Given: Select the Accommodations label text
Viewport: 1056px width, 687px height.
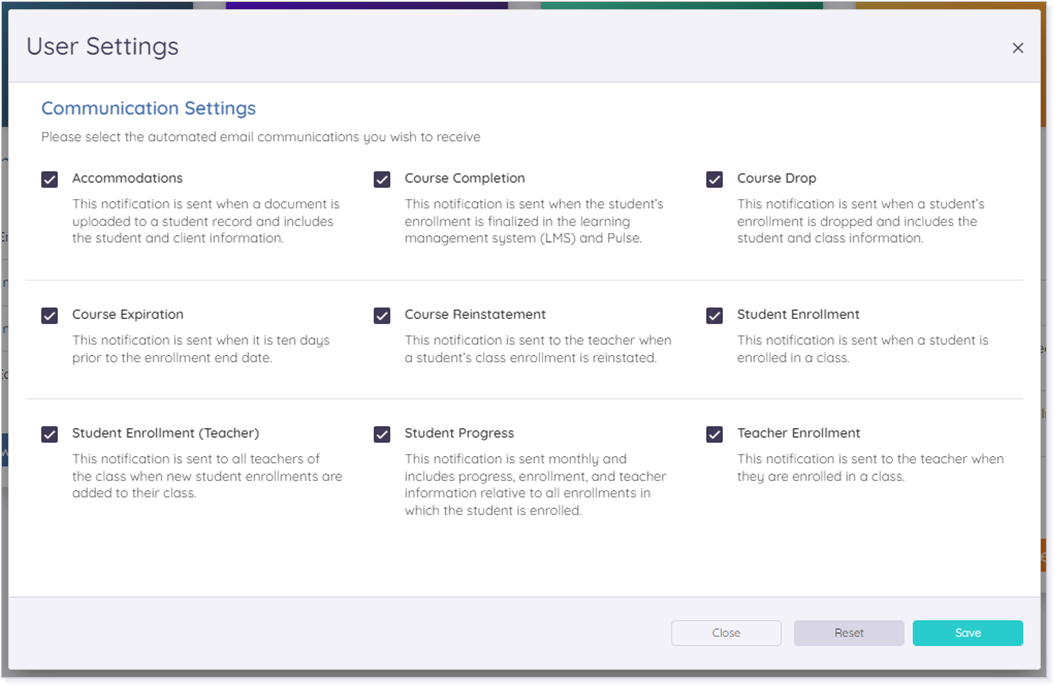Looking at the screenshot, I should point(127,178).
